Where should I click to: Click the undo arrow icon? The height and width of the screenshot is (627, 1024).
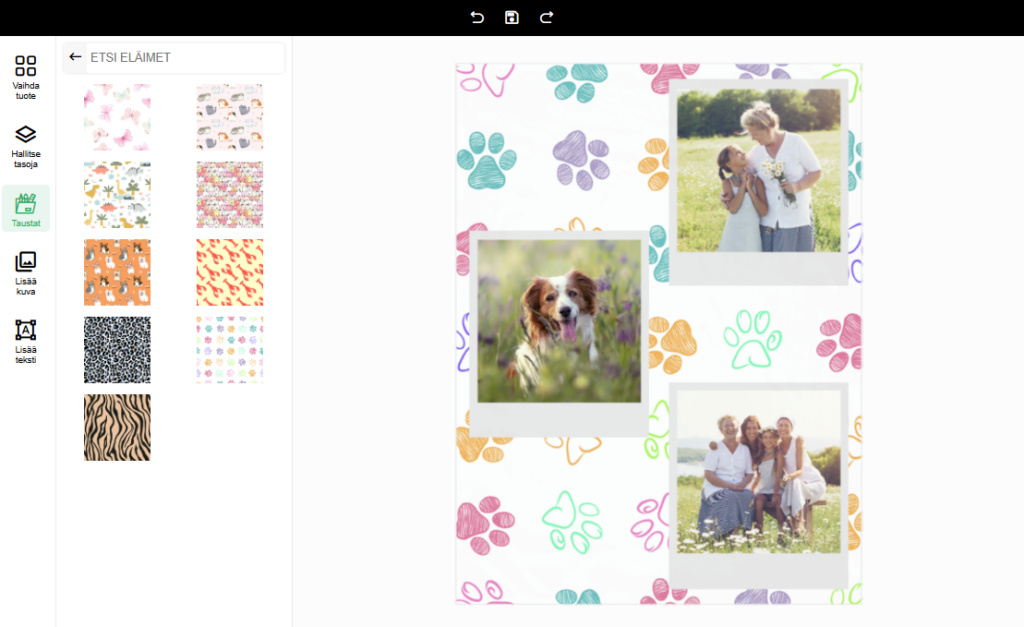click(x=477, y=17)
